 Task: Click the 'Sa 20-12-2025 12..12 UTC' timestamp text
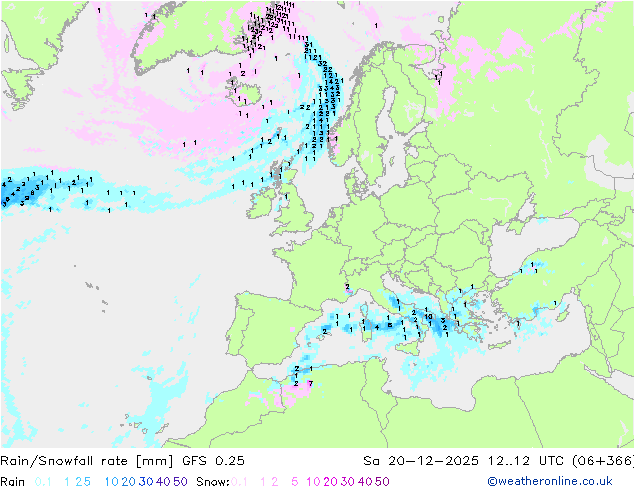(x=465, y=460)
